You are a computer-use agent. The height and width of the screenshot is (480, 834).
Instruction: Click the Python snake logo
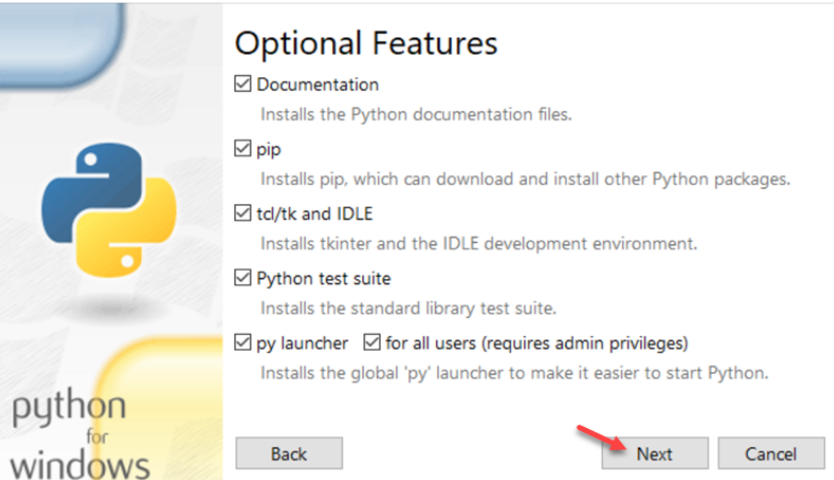click(x=109, y=210)
